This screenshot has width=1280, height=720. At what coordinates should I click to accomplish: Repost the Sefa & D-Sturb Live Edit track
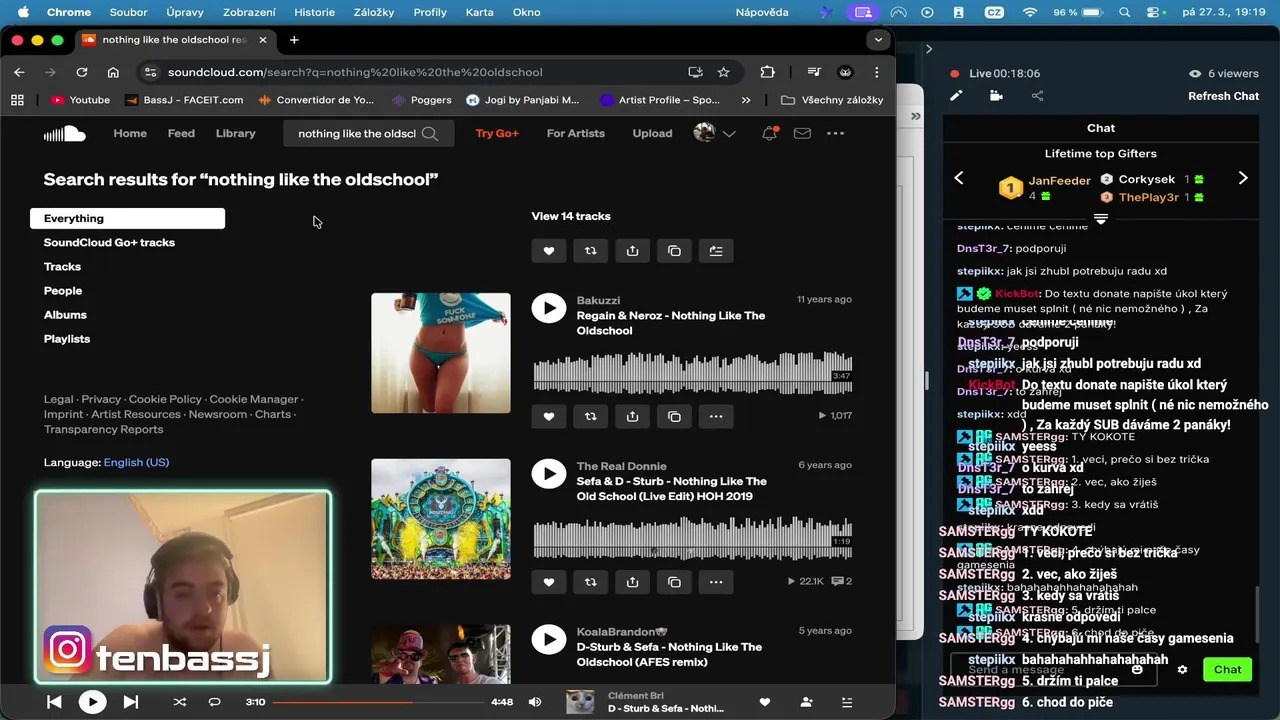pos(590,582)
